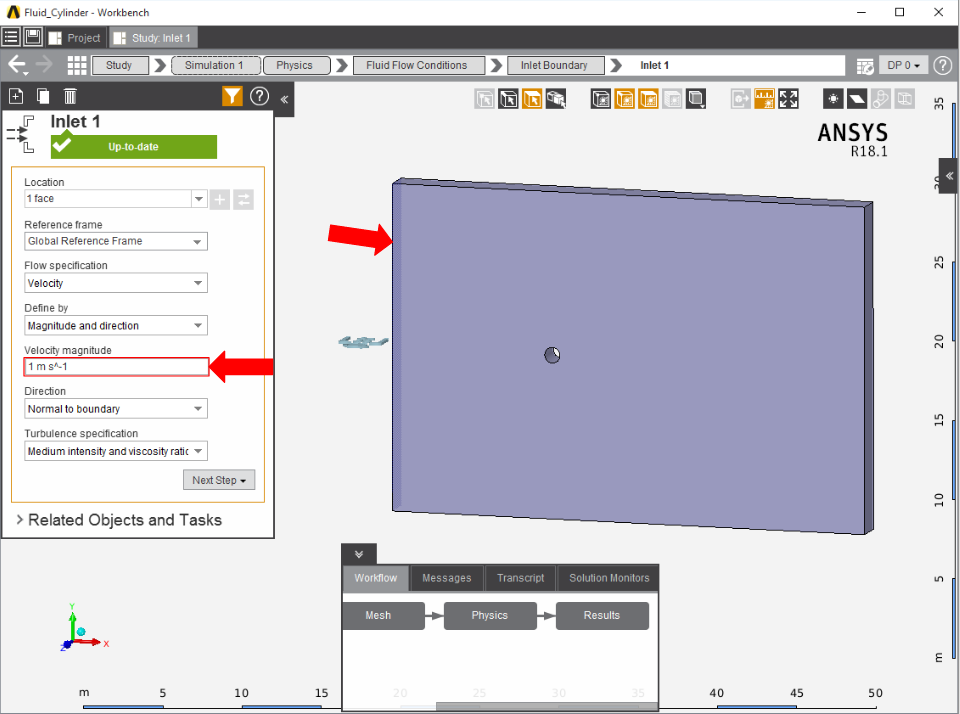Go to Study breadcrumb

120,65
